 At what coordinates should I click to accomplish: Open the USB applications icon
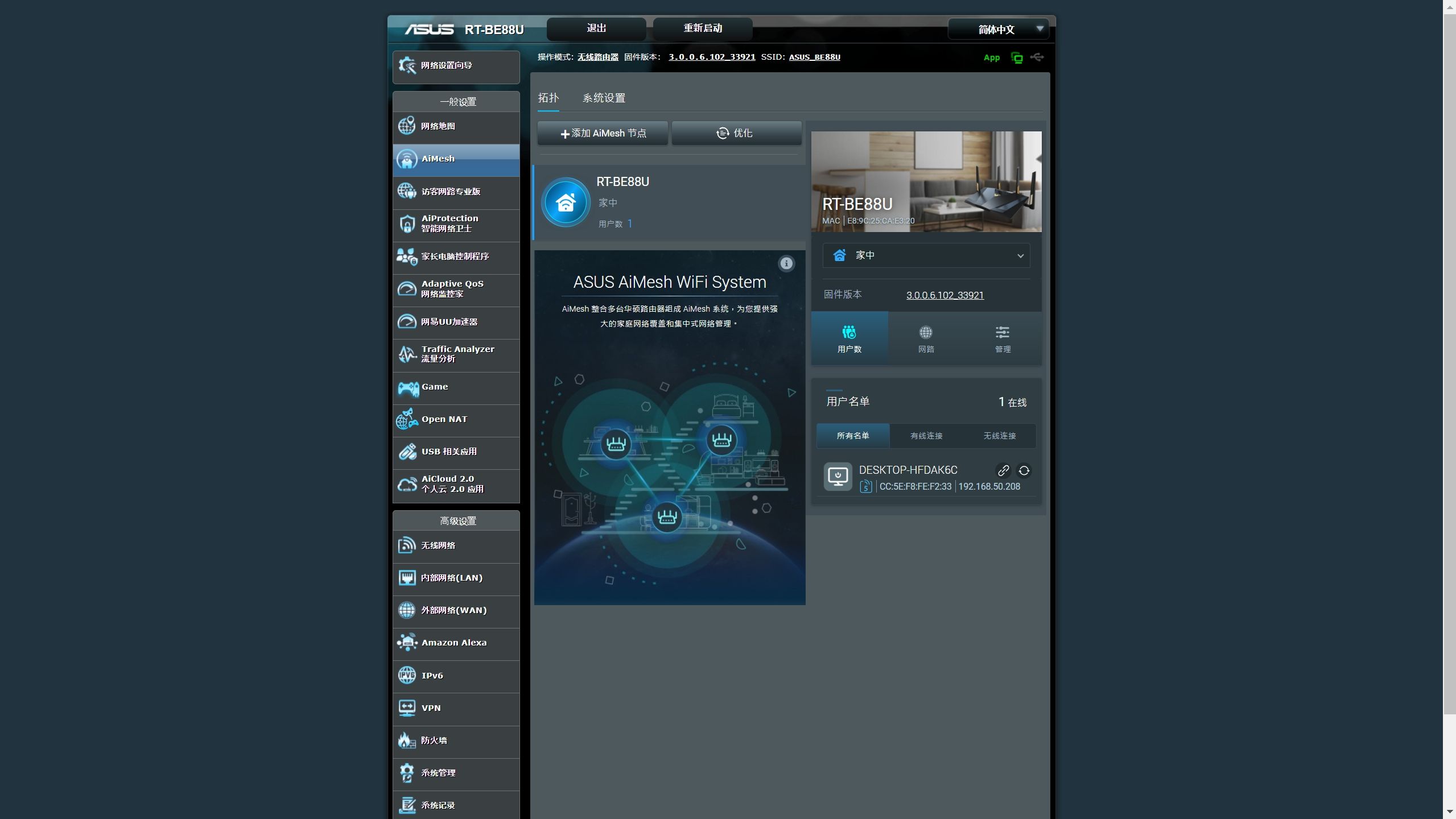(407, 452)
